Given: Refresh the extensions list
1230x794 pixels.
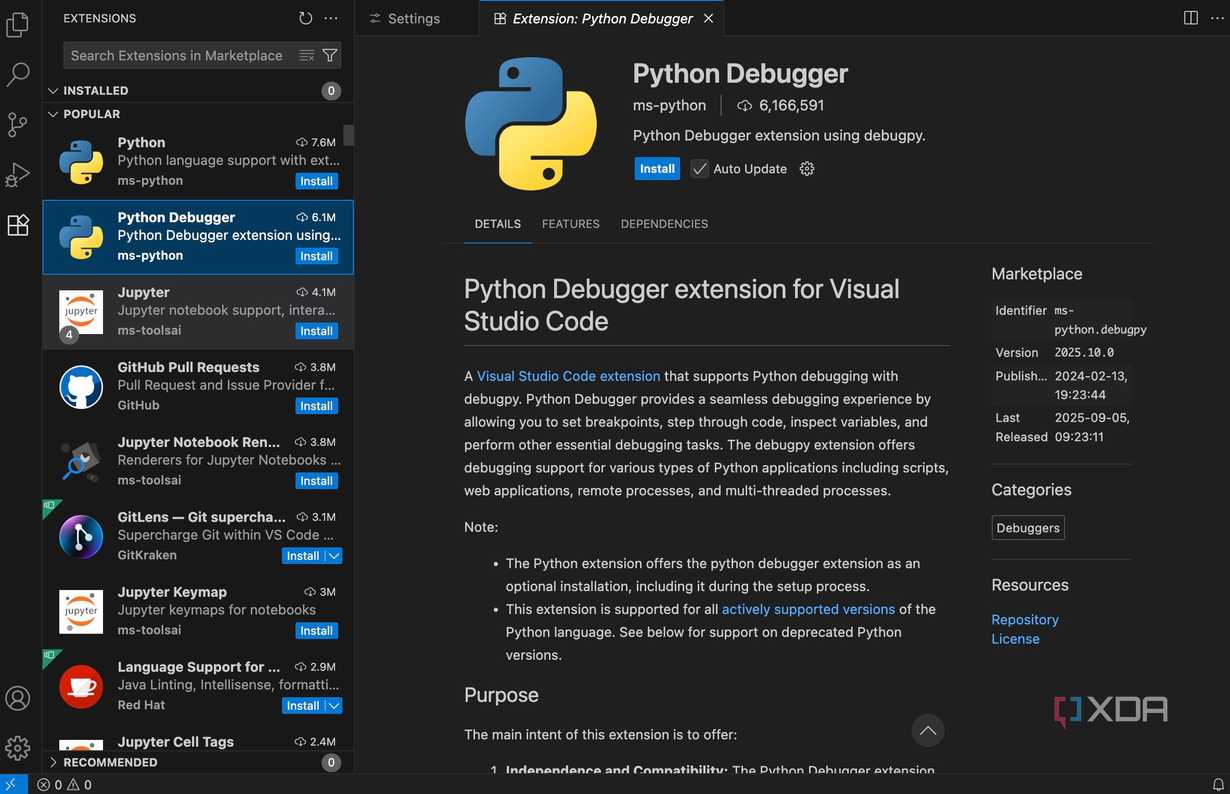Looking at the screenshot, I should coord(306,18).
